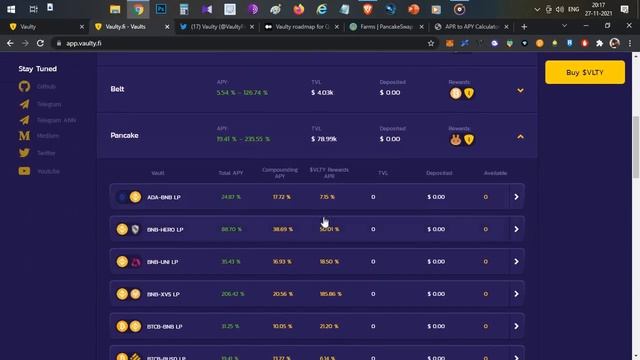Open Windows Start menu
Image resolution: width=640 pixels, height=360 pixels.
tap(11, 9)
